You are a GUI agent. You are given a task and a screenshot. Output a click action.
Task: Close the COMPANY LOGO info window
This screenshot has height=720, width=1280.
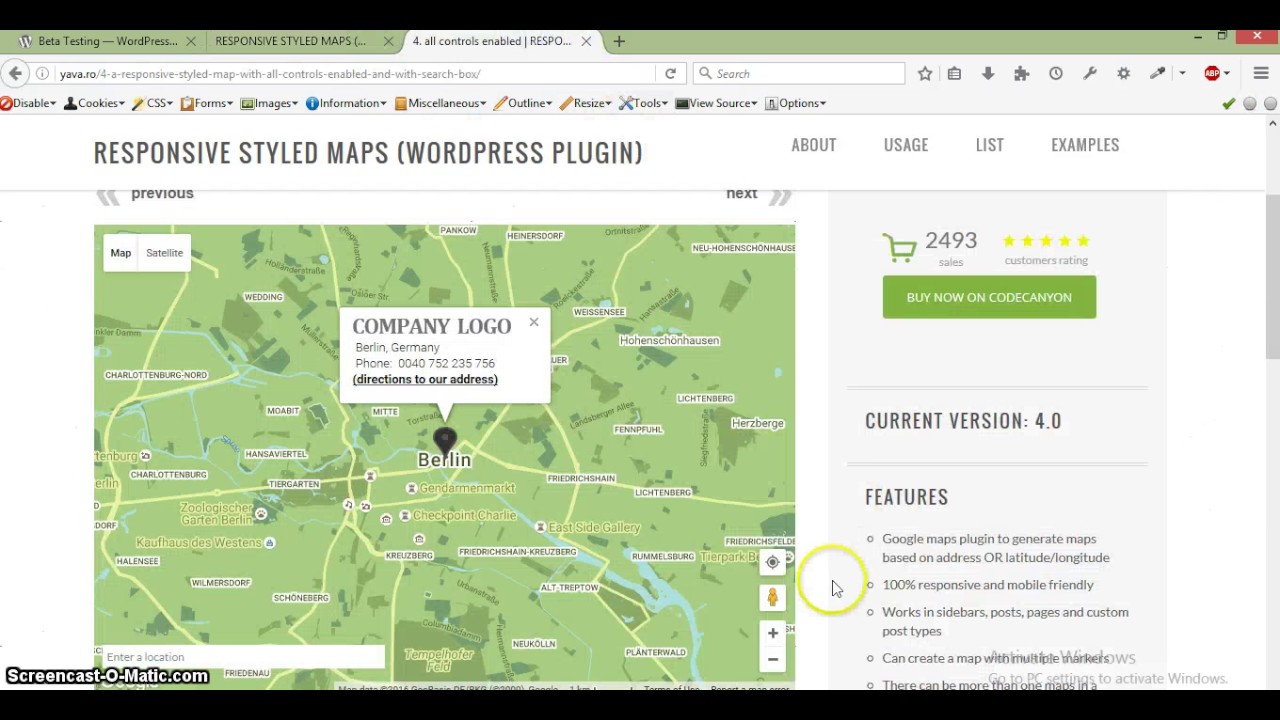pos(534,322)
